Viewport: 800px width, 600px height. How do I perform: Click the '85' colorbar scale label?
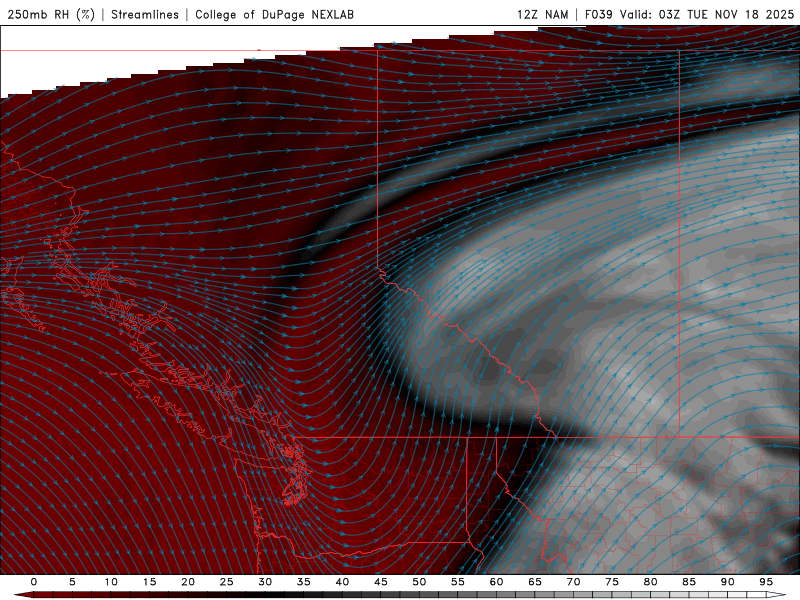(689, 582)
